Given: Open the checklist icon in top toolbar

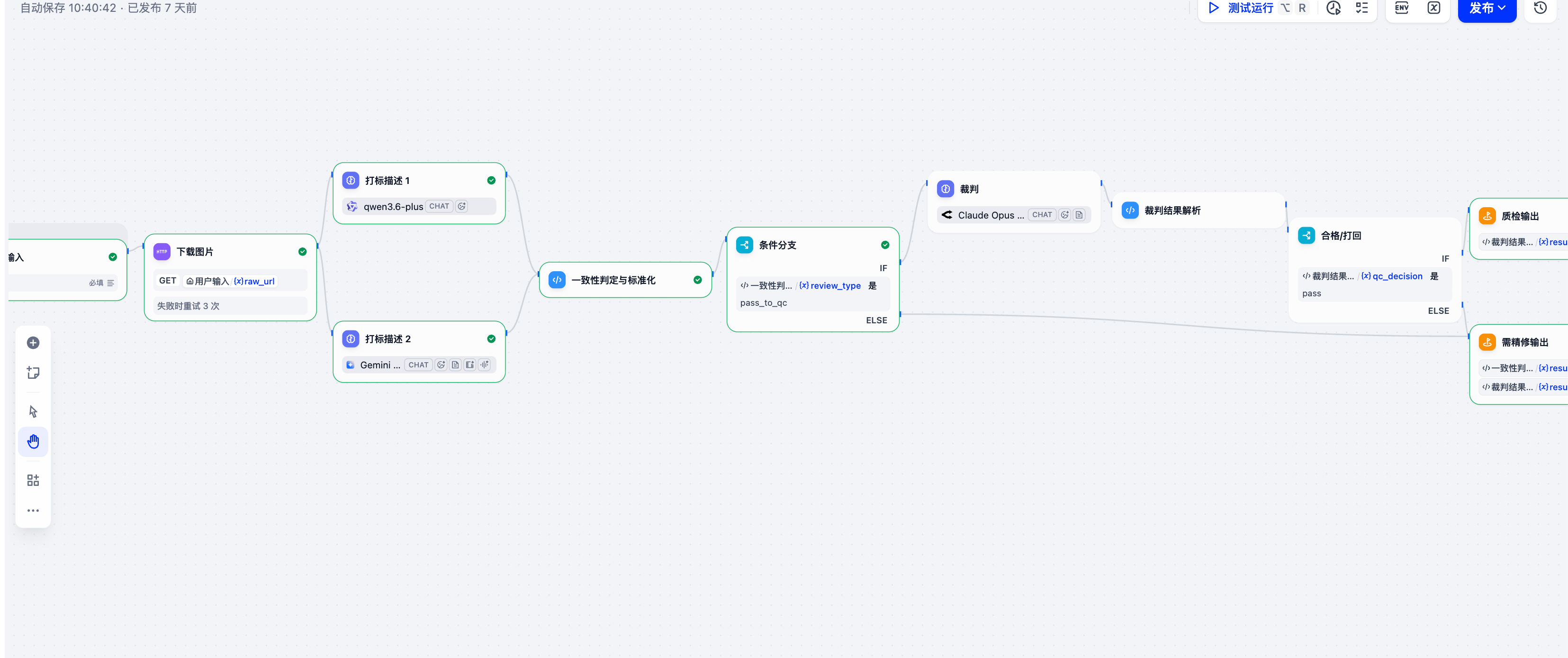Looking at the screenshot, I should 1361,8.
